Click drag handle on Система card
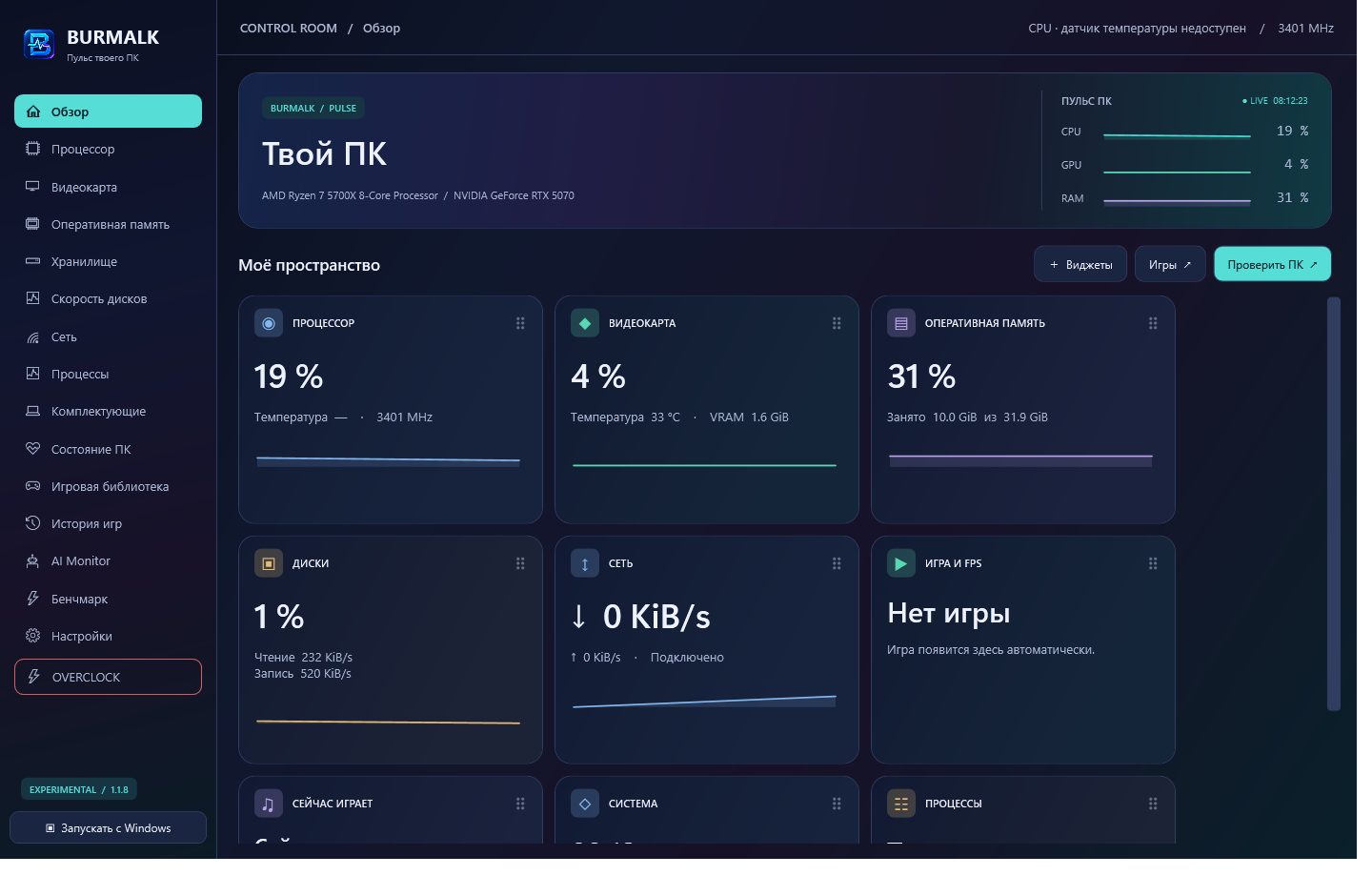 (837, 804)
